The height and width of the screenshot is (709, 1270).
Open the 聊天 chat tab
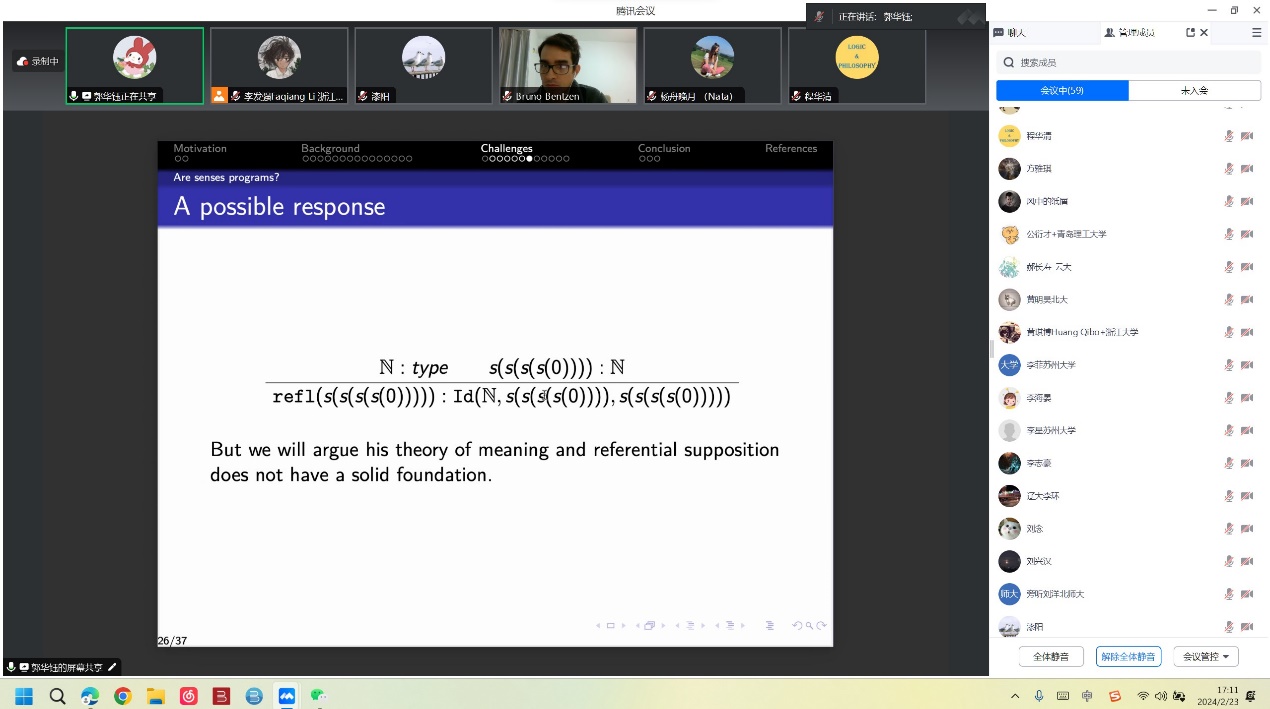pyautogui.click(x=1010, y=33)
